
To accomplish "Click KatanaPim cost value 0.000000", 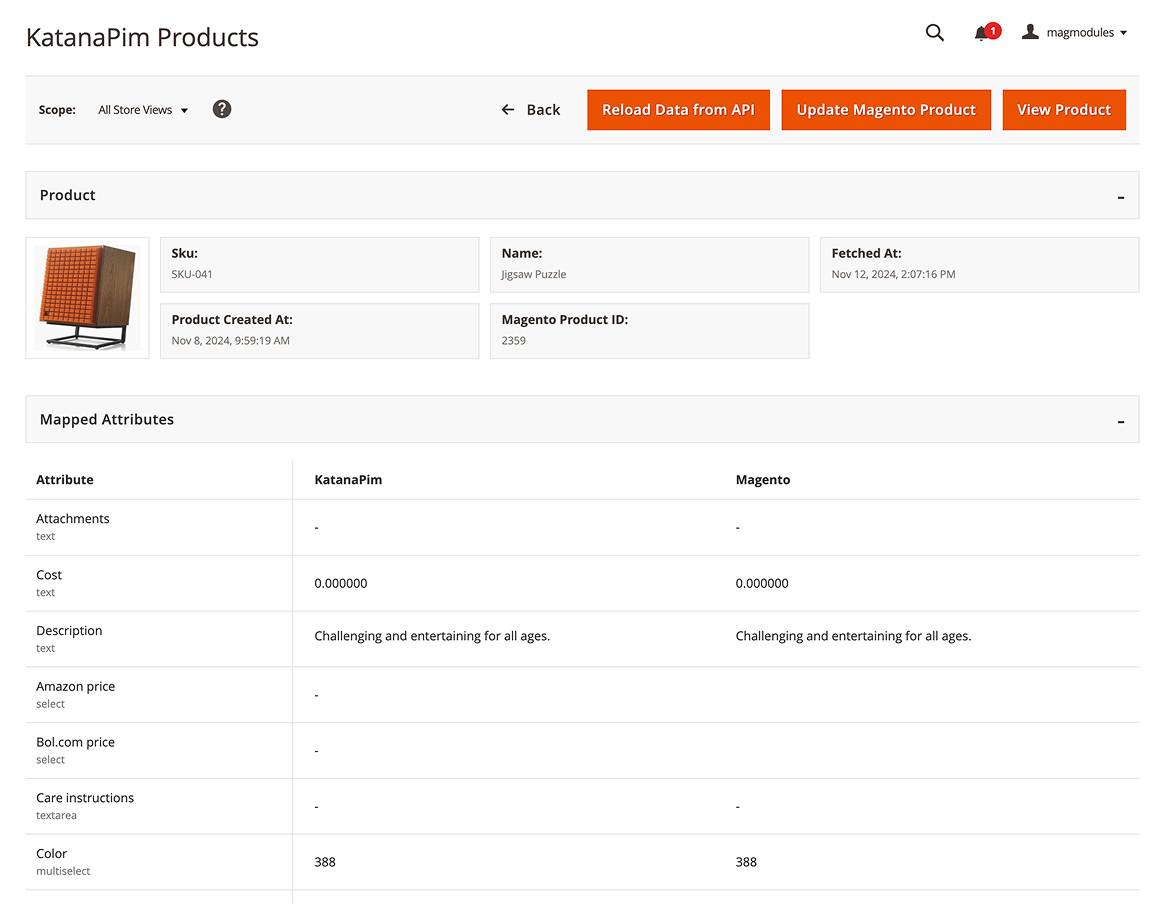I will tap(341, 583).
